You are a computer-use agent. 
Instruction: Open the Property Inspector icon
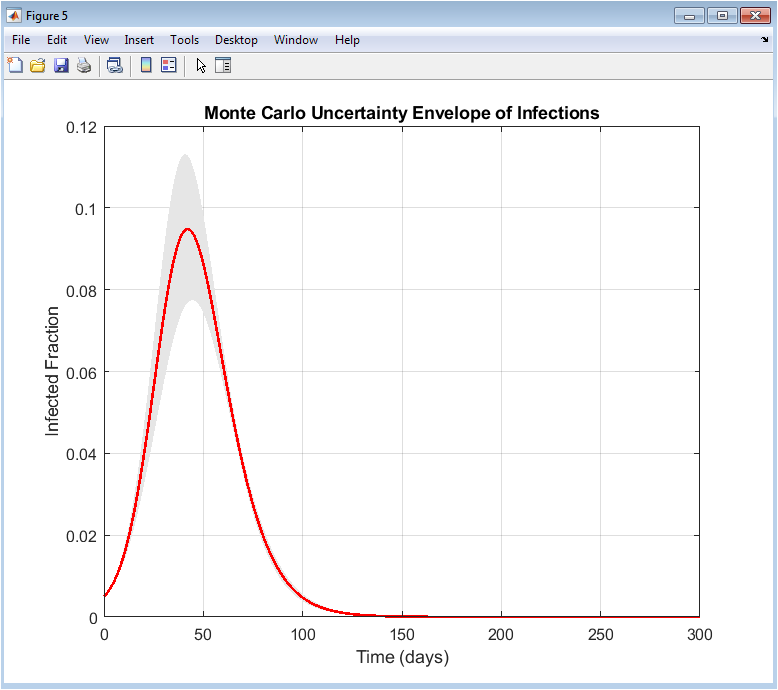[223, 66]
